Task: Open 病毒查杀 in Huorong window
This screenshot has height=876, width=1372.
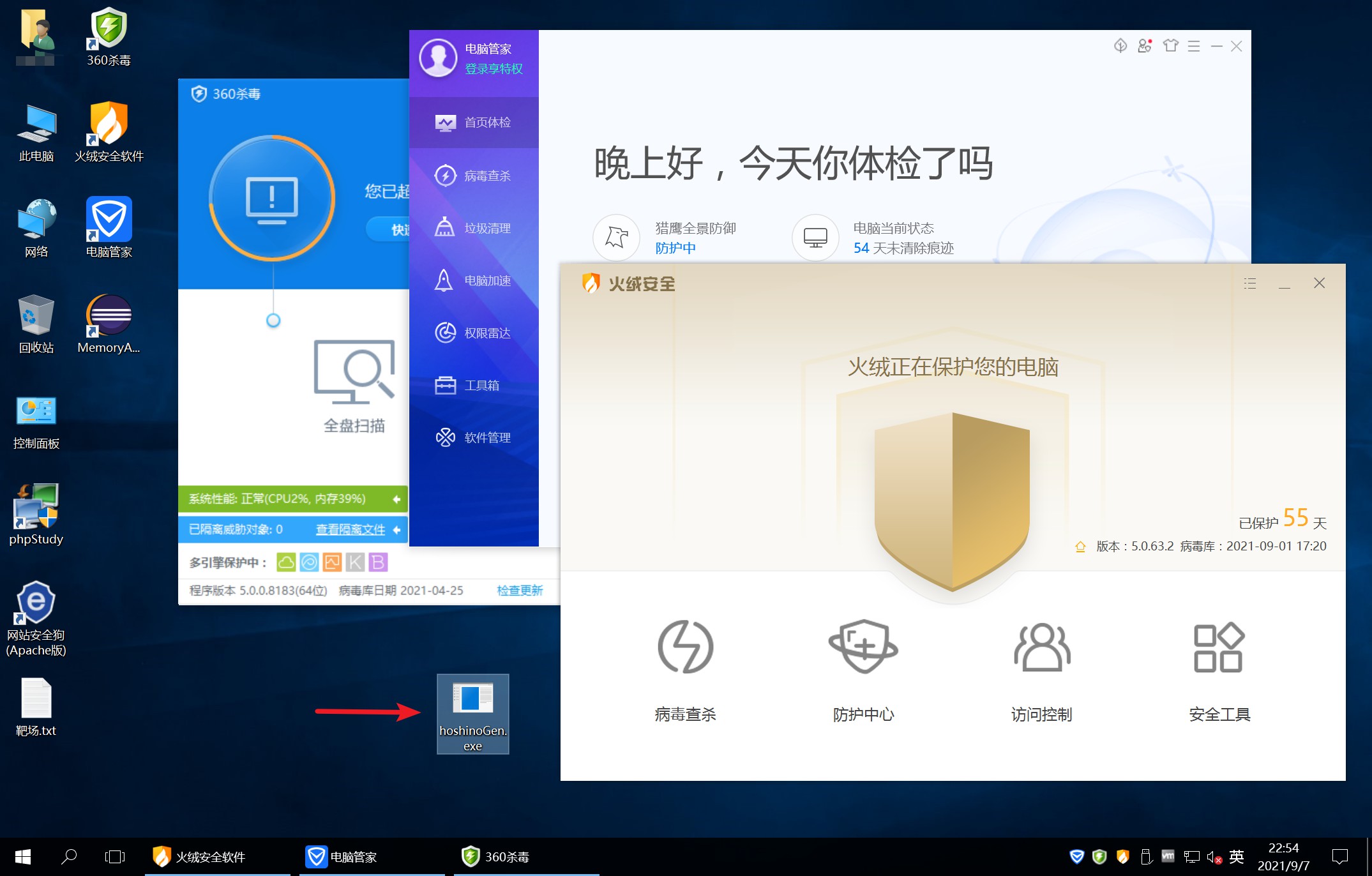Action: click(x=685, y=647)
